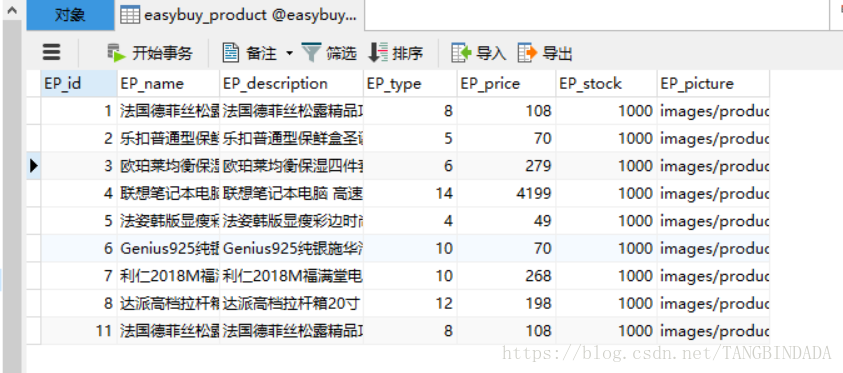843x373 pixels.
Task: Select the name cell Genius925纯银
Action: [x=168, y=248]
